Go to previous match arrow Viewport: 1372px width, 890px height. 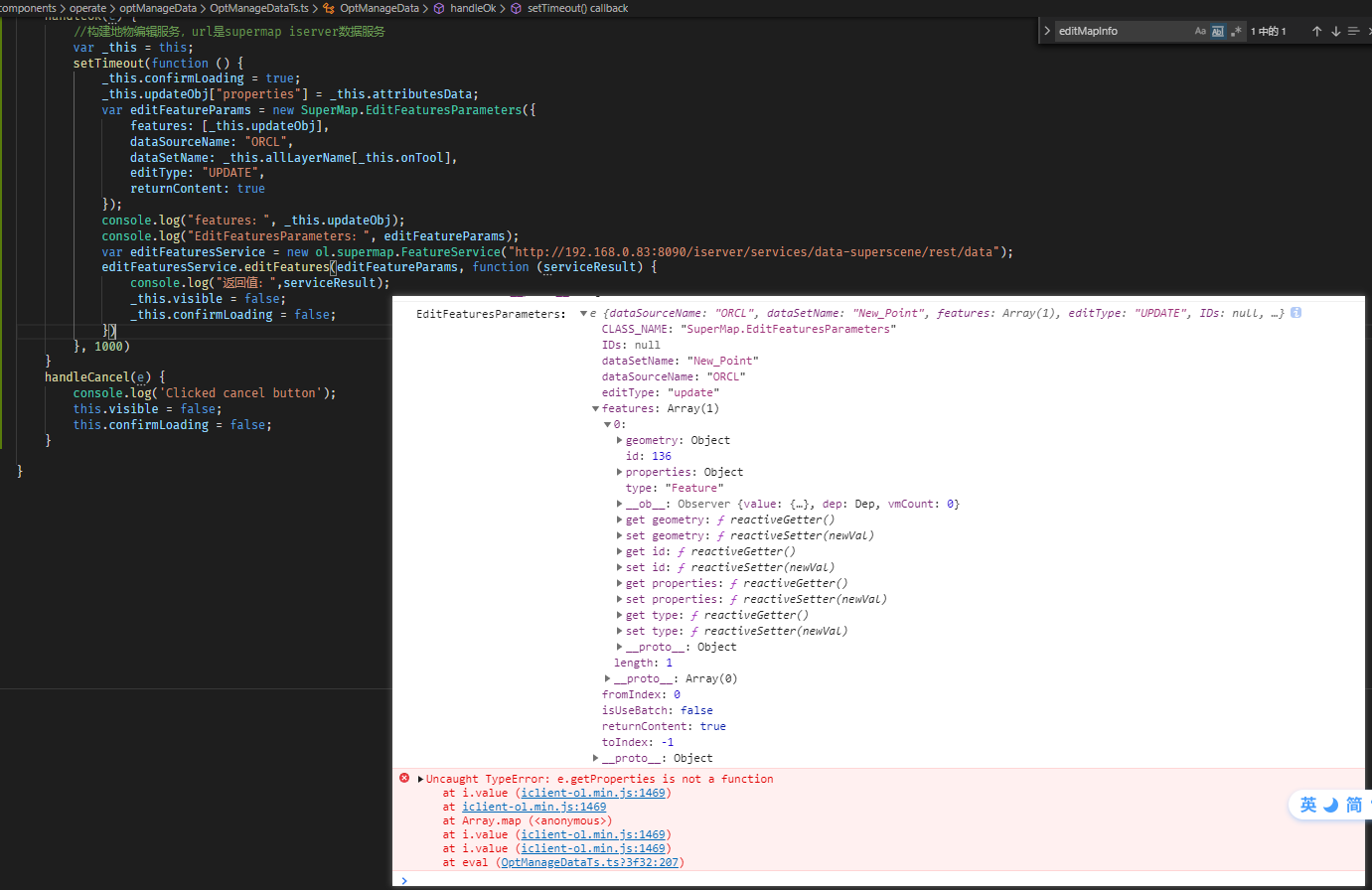[x=1317, y=31]
